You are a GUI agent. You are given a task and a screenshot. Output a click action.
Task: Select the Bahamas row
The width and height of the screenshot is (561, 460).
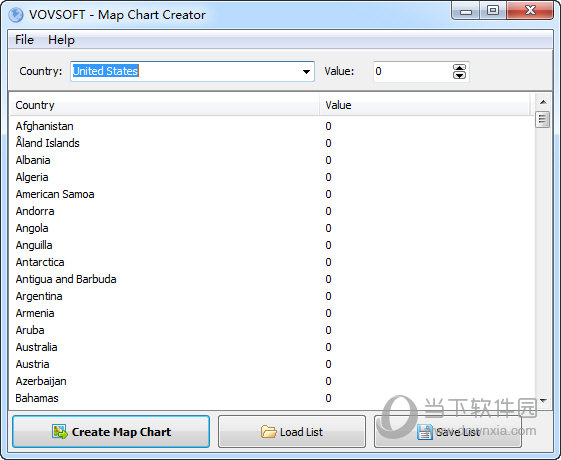pos(272,398)
